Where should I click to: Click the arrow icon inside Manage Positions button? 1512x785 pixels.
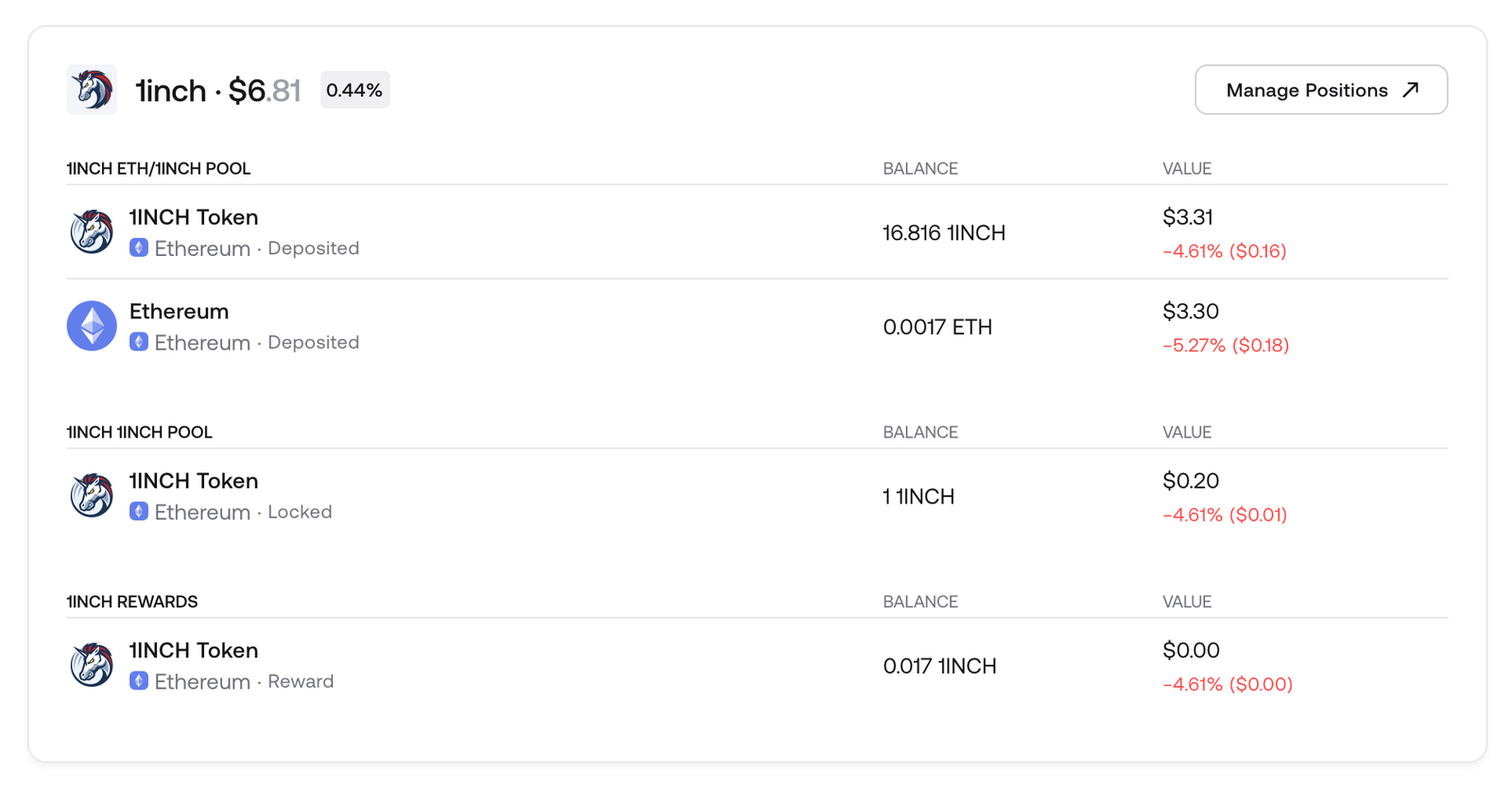(x=1411, y=90)
